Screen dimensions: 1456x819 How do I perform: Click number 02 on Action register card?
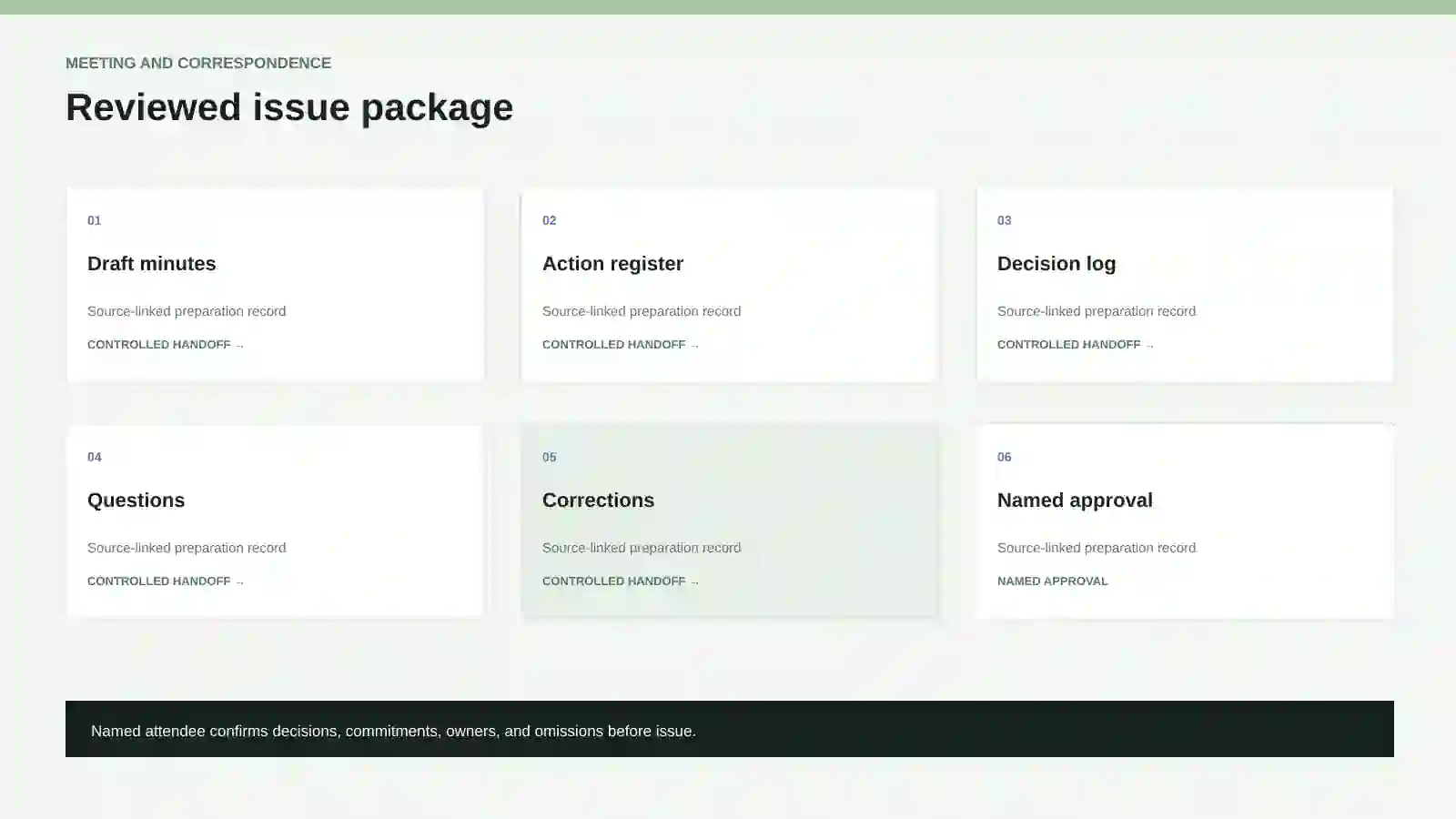pos(549,220)
